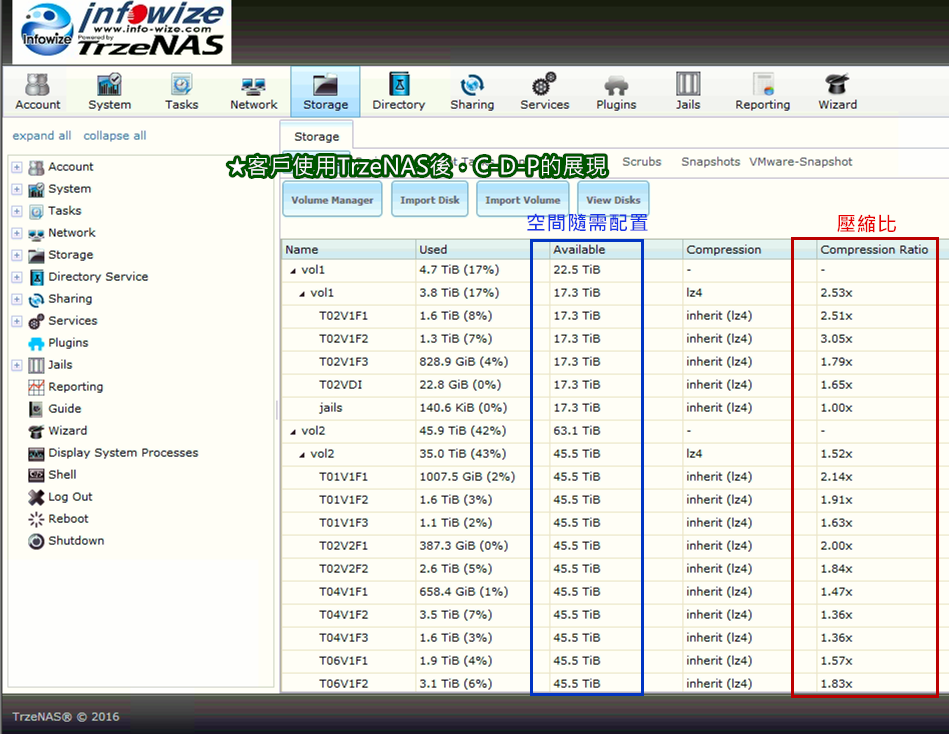Screen dimensions: 949x734
Task: Collapse the nested vol2 dataset arrow
Action: point(302,454)
